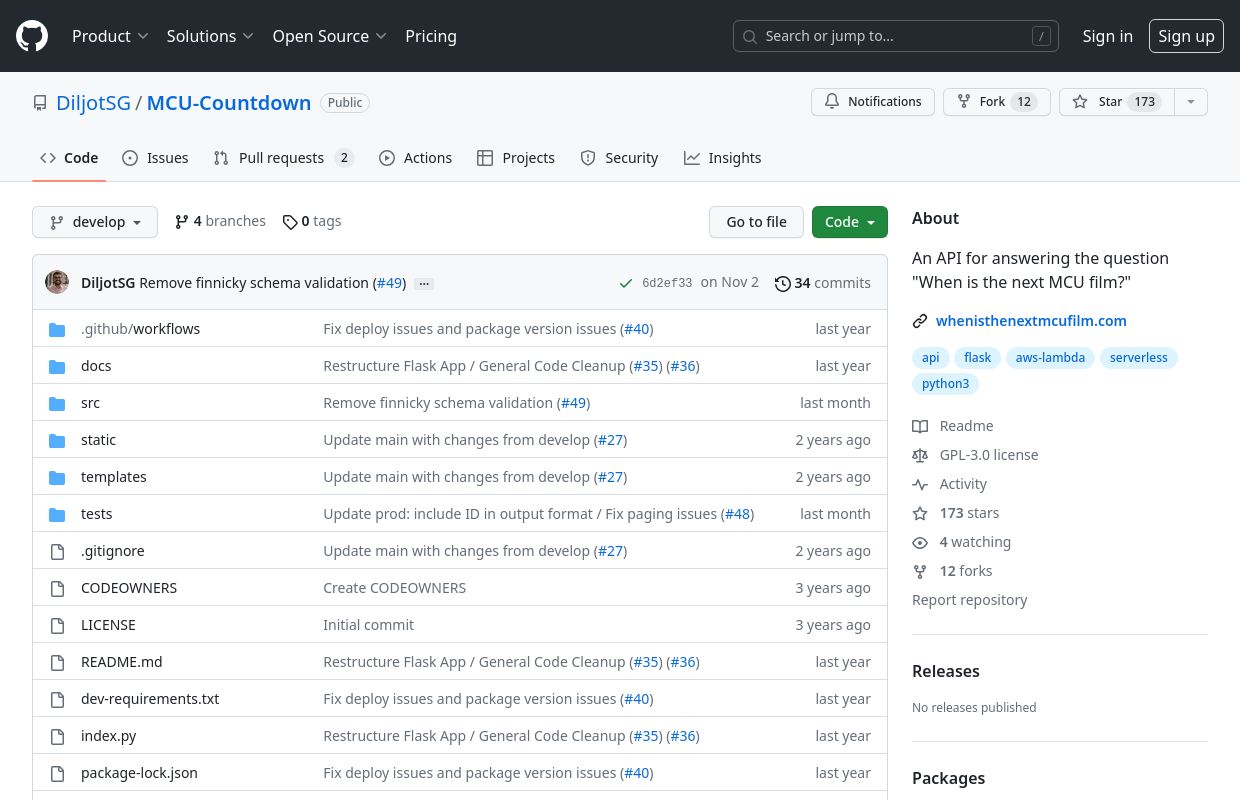Click the link icon beside website URL
The height and width of the screenshot is (800, 1240).
click(x=920, y=321)
